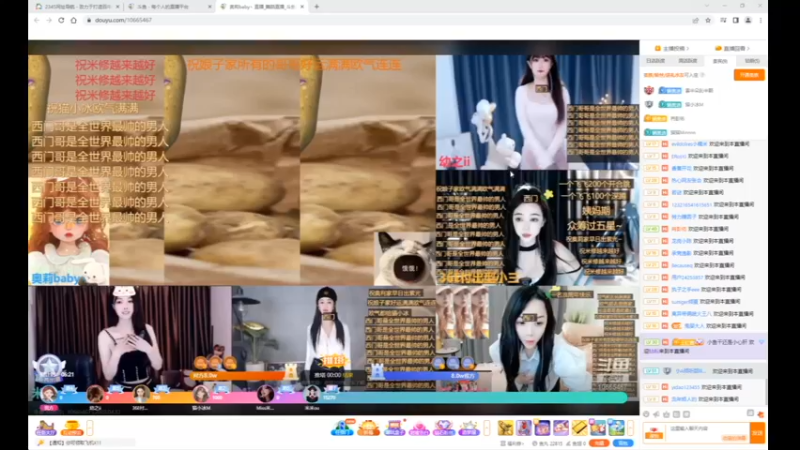Open the fan badge selector in chat box

pyautogui.click(x=654, y=434)
